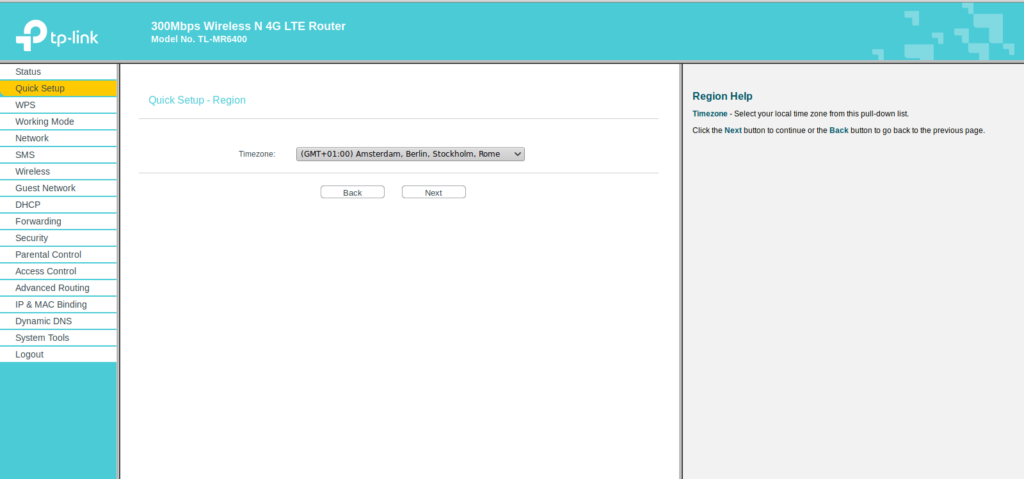Image resolution: width=1024 pixels, height=479 pixels.
Task: Open the SMS menu item
Action: coord(25,155)
